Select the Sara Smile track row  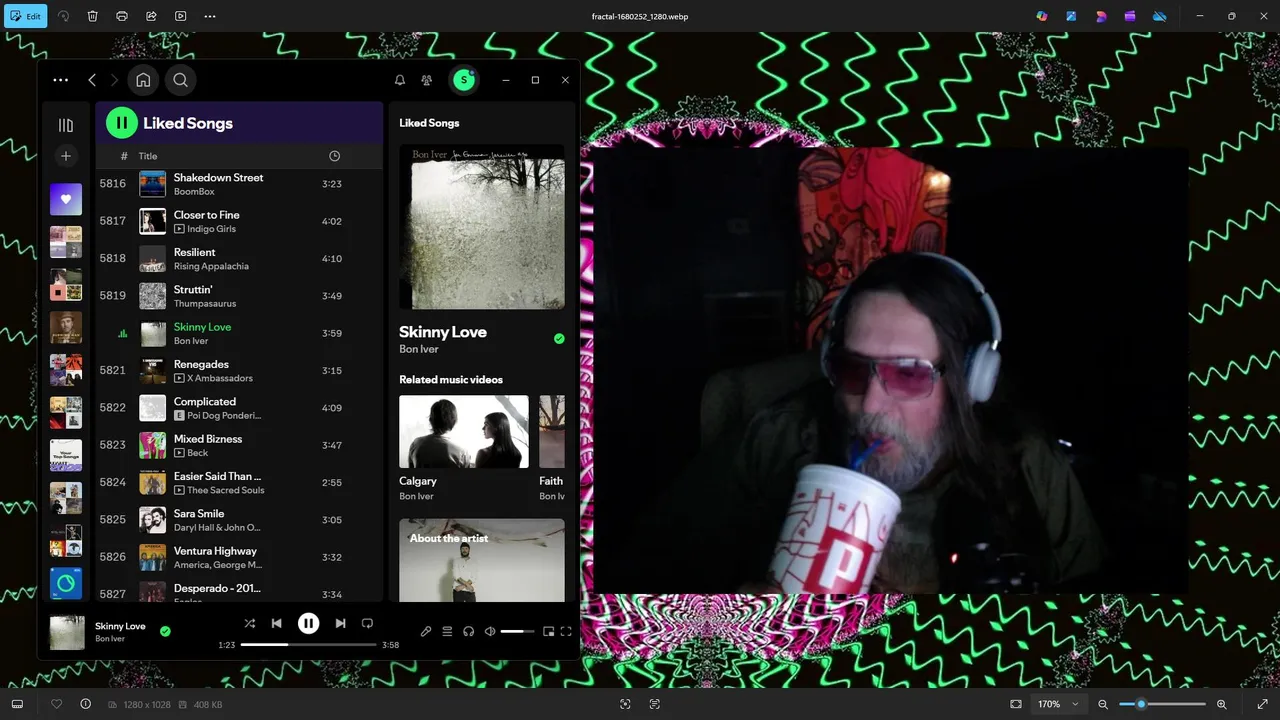[x=239, y=519]
